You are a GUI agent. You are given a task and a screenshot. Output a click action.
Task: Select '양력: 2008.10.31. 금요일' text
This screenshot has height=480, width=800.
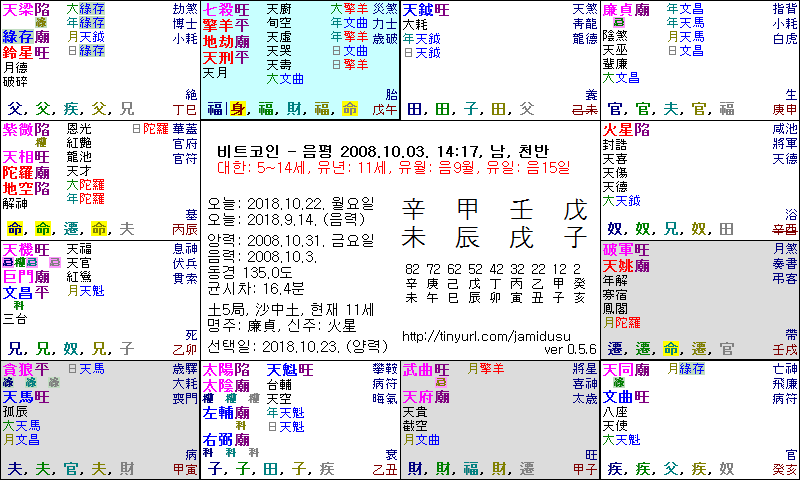pyautogui.click(x=290, y=240)
